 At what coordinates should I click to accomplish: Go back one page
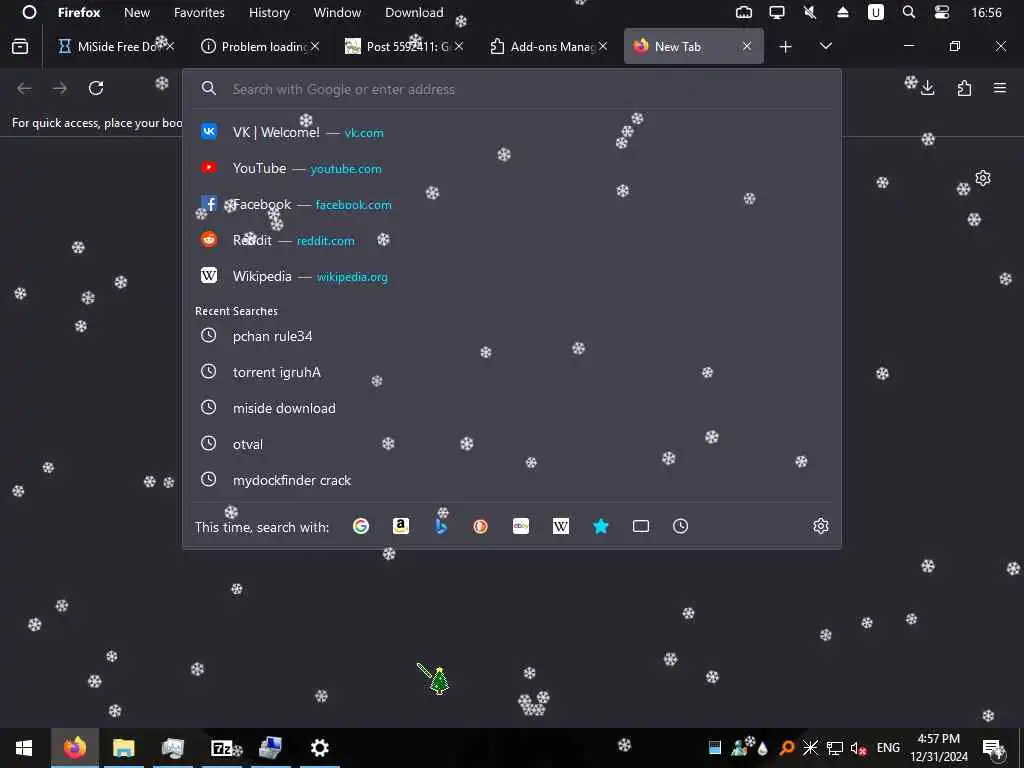click(24, 88)
